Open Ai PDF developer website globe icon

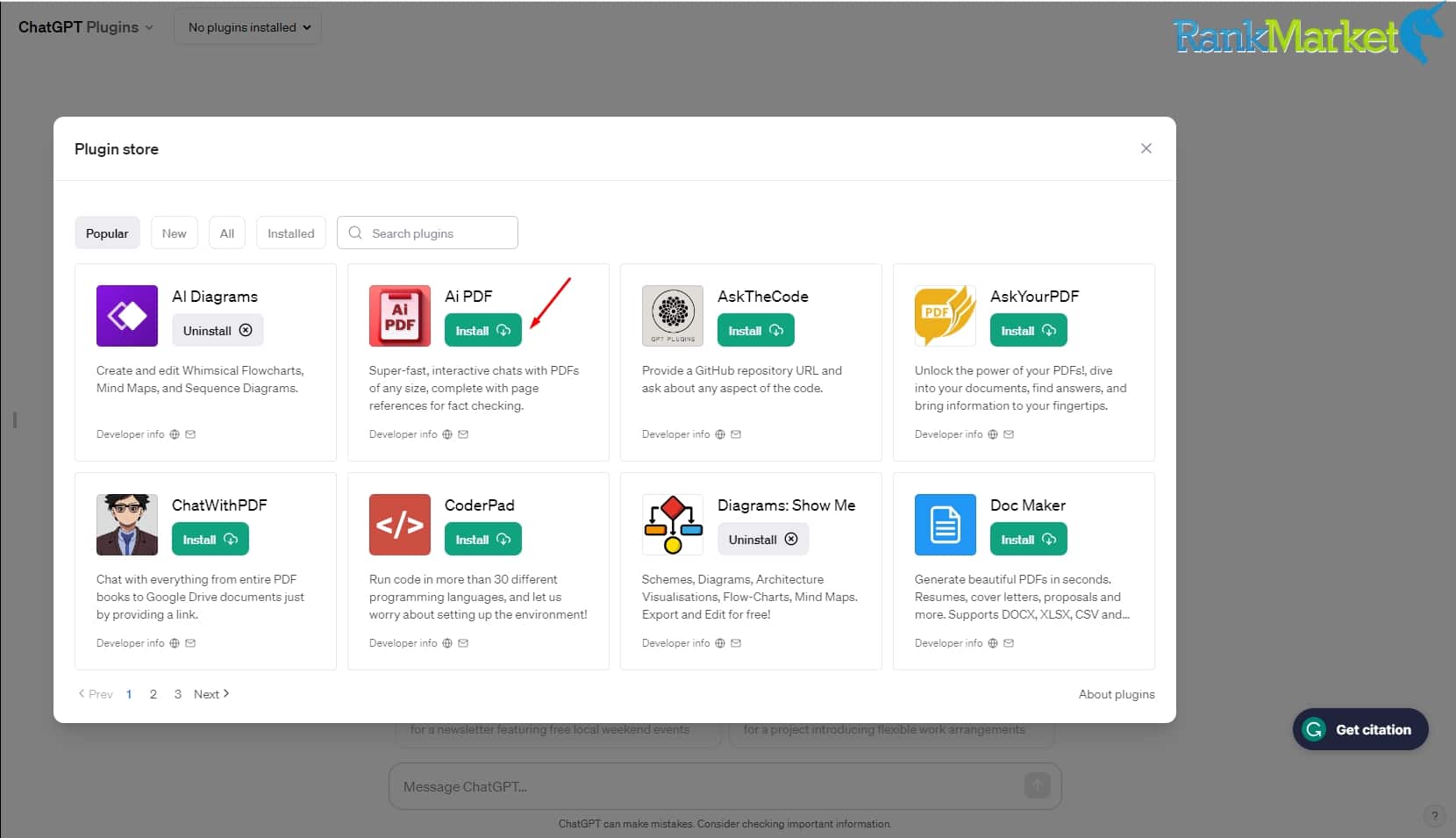click(447, 434)
